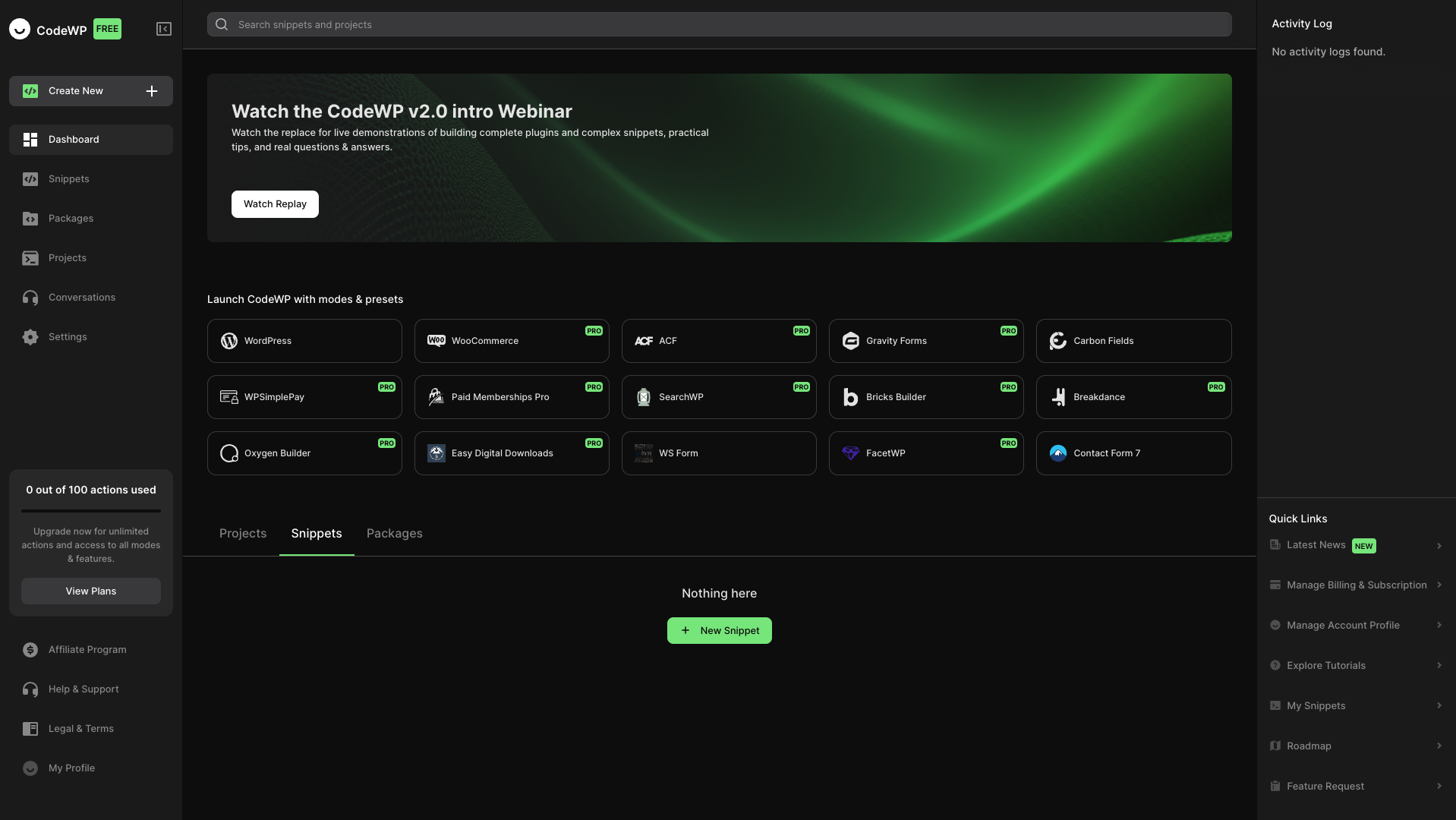The height and width of the screenshot is (820, 1456).
Task: Switch to the Projects tab
Action: [x=242, y=533]
